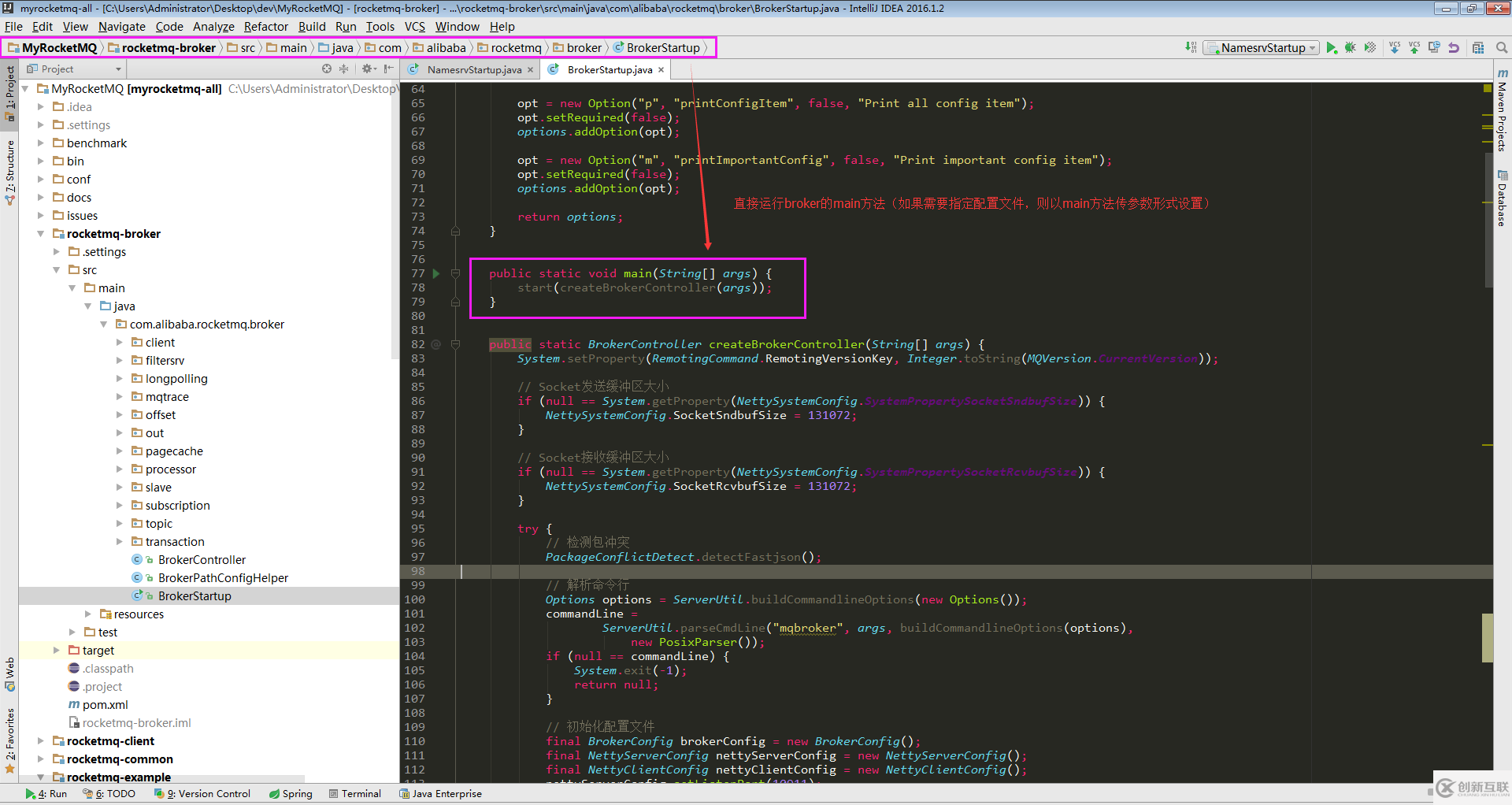Click VCS Update Project icon
1512x805 pixels.
[1395, 48]
